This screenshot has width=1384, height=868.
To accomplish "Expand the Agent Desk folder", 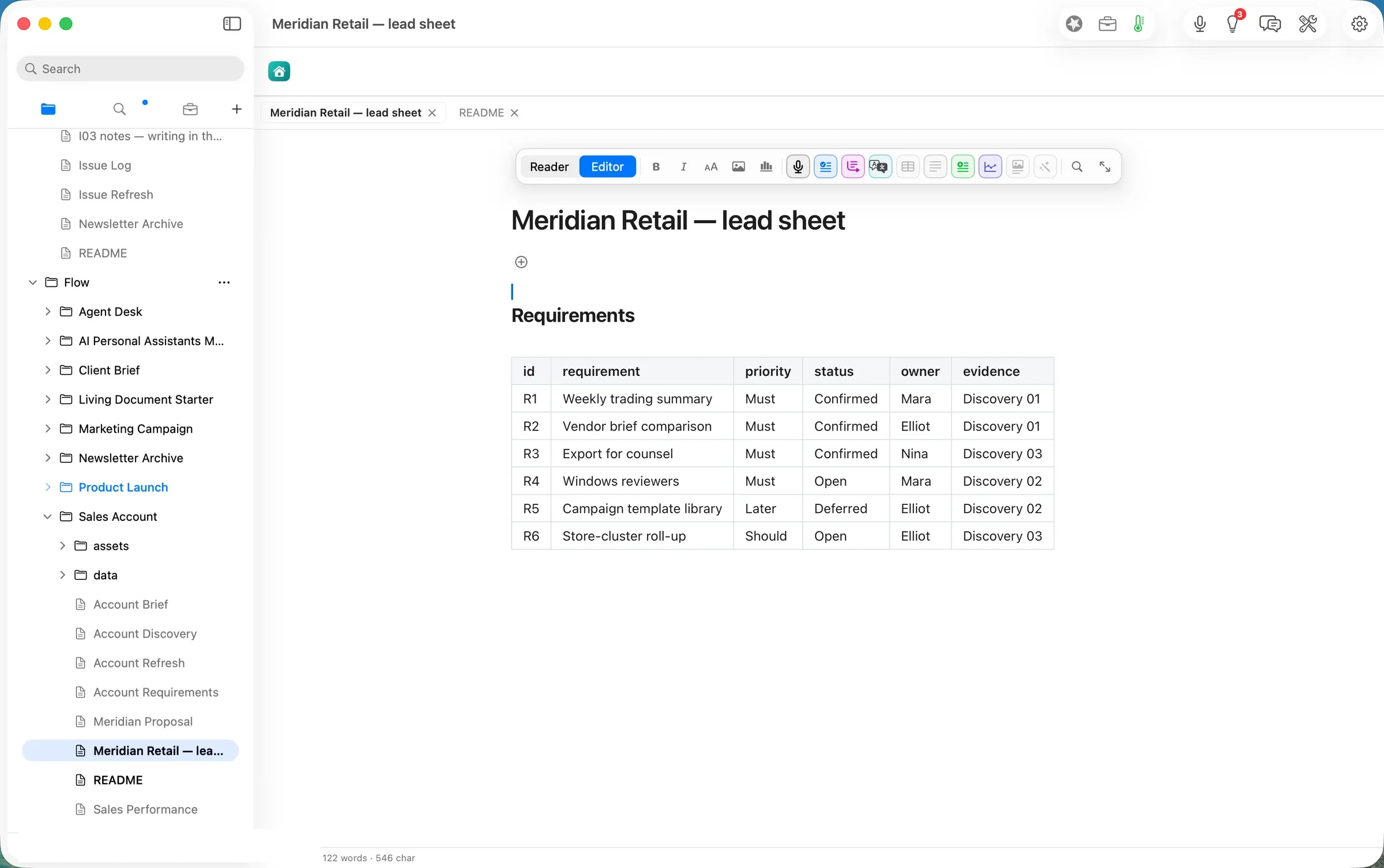I will click(48, 311).
